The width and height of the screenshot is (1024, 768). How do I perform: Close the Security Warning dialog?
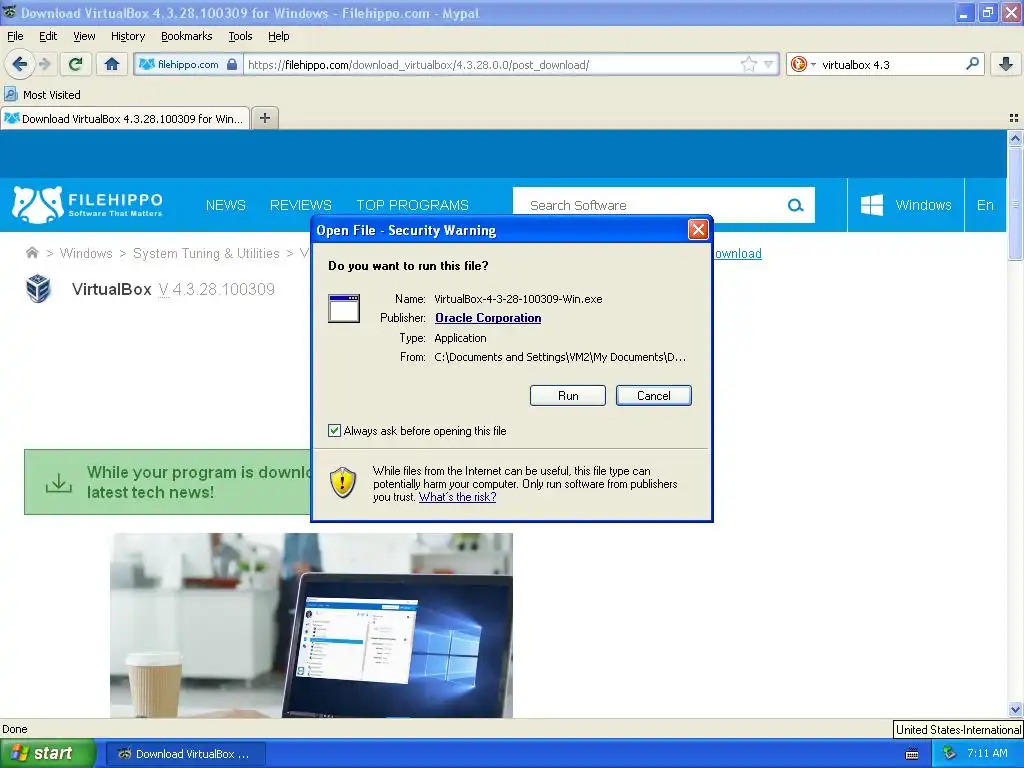tap(698, 229)
